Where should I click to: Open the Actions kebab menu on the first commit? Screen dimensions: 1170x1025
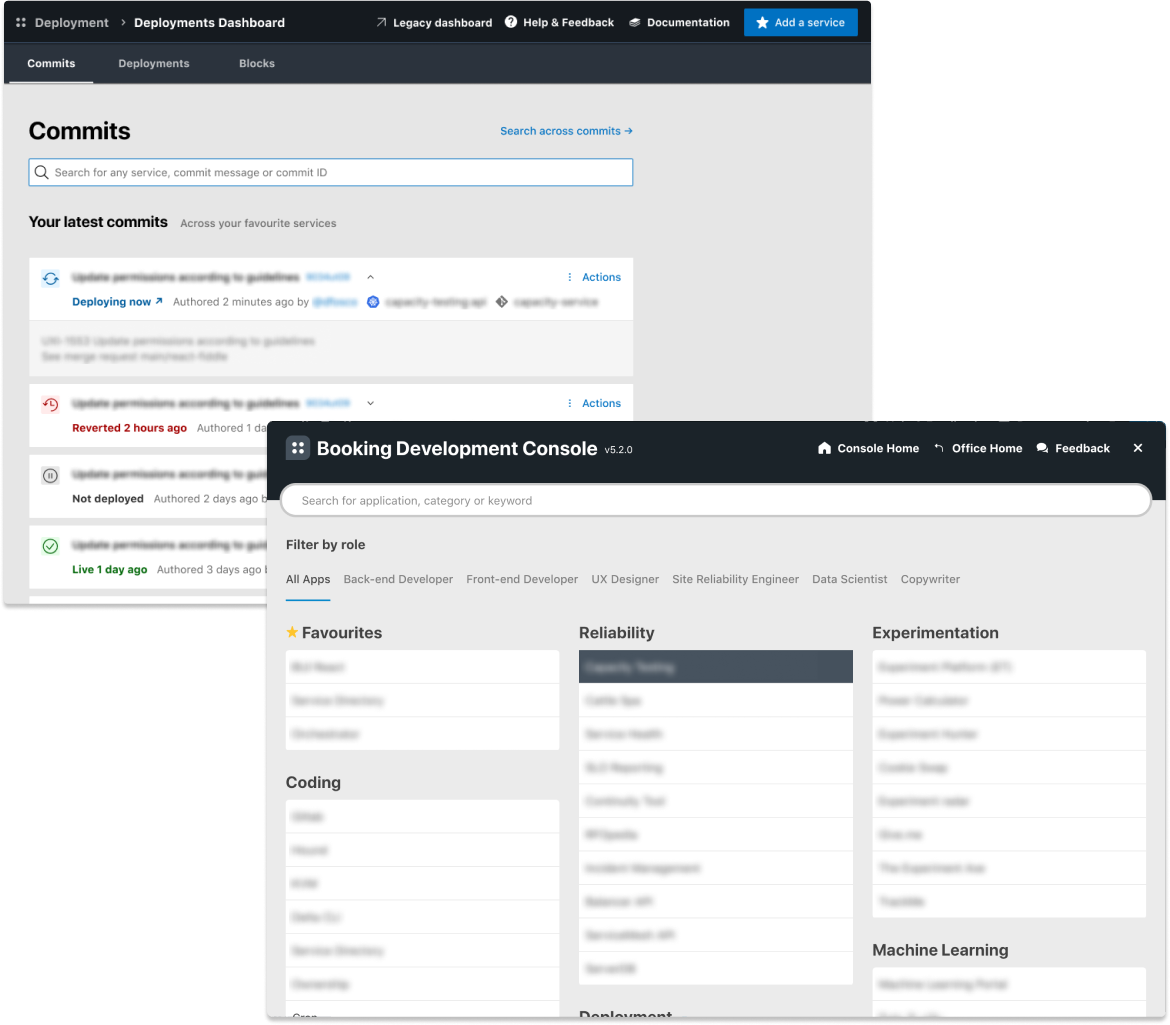click(x=570, y=277)
